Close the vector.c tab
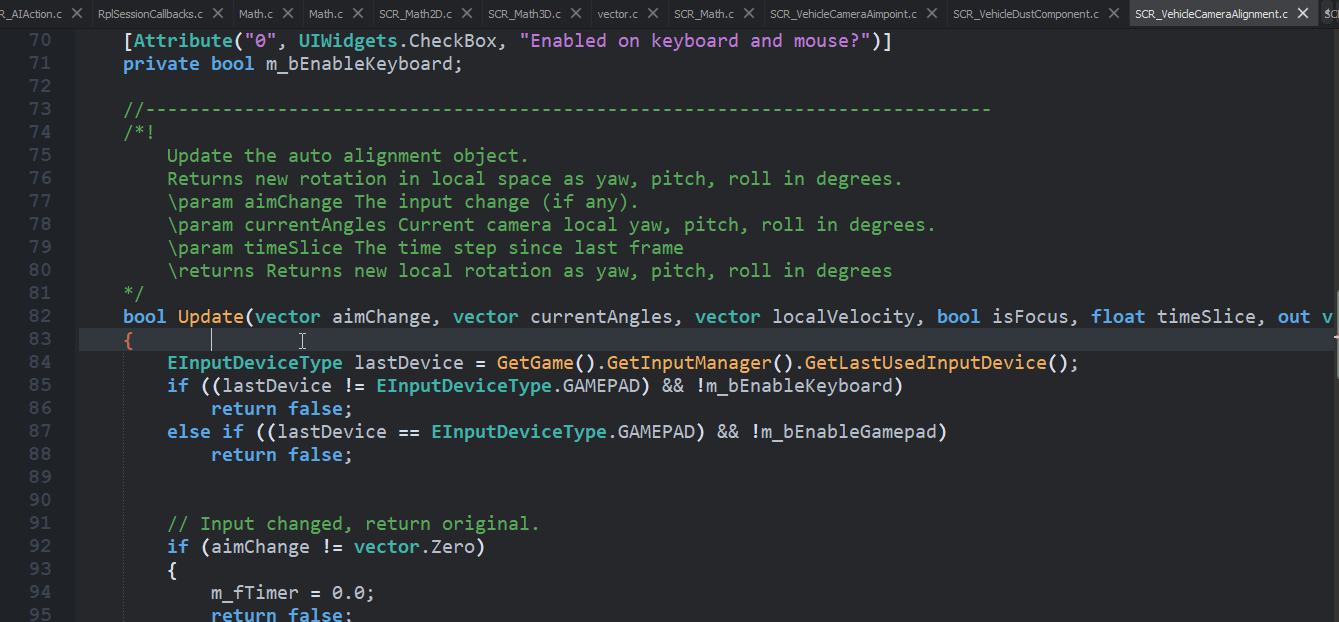1339x622 pixels. (653, 14)
